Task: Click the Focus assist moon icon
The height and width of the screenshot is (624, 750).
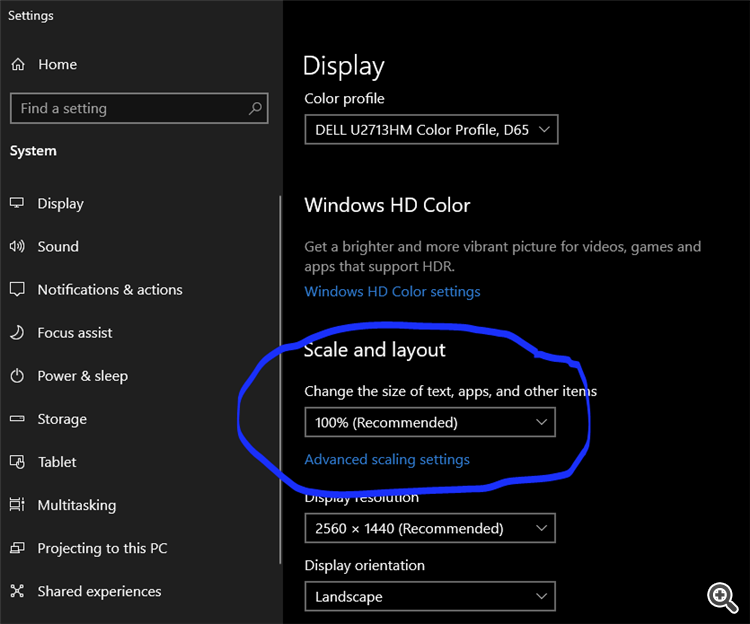Action: [x=17, y=332]
